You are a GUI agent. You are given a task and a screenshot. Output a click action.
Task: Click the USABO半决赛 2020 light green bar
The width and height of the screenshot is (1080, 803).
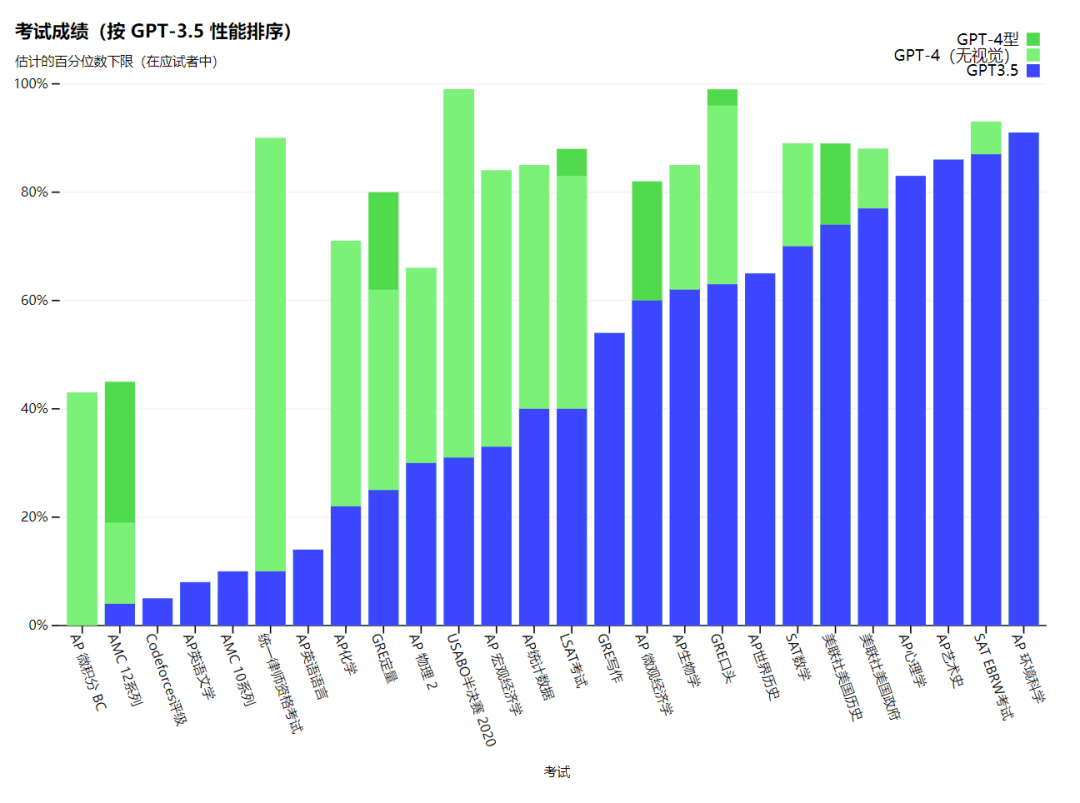point(459,273)
